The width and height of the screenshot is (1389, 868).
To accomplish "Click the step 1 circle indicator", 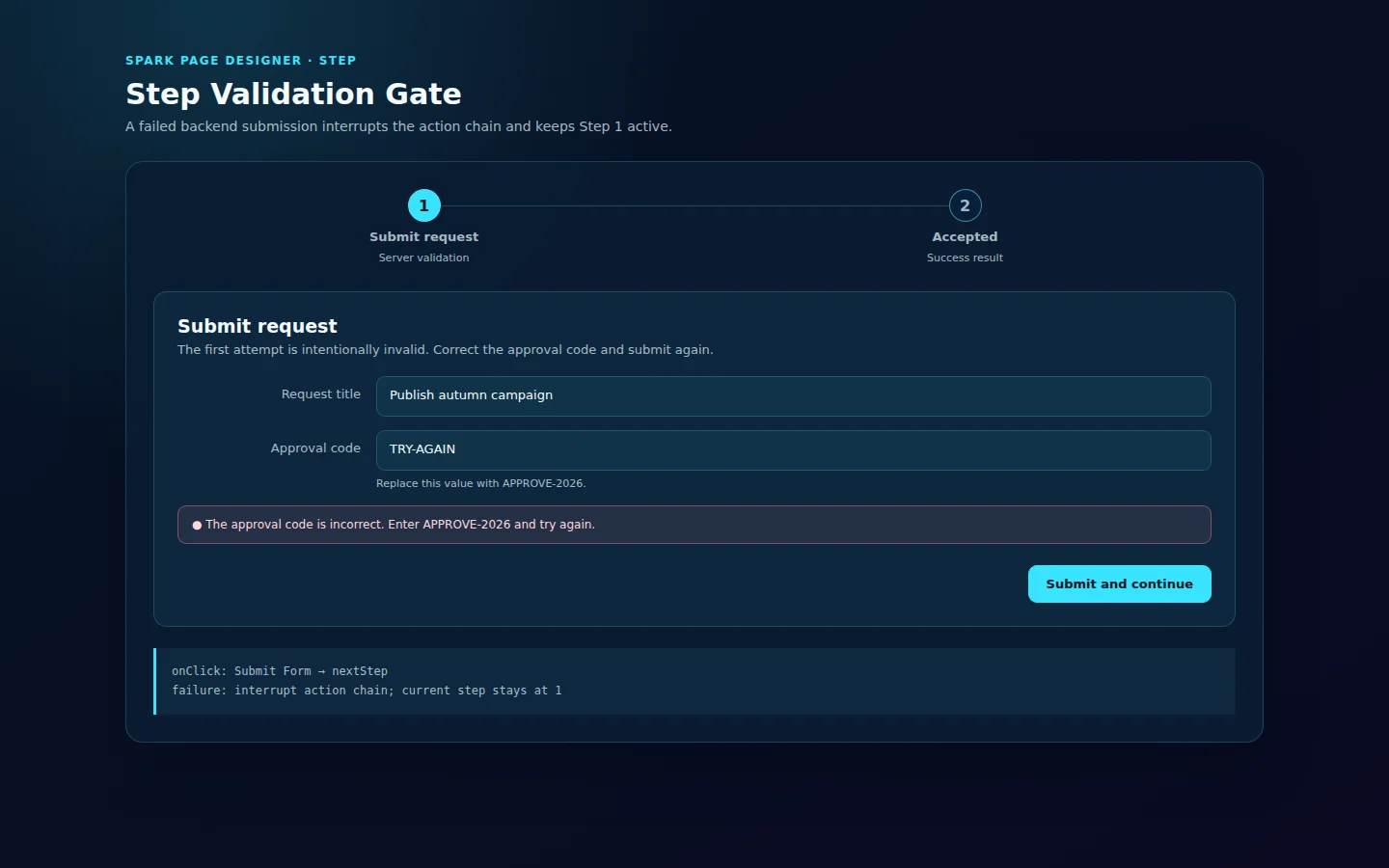I will (424, 205).
